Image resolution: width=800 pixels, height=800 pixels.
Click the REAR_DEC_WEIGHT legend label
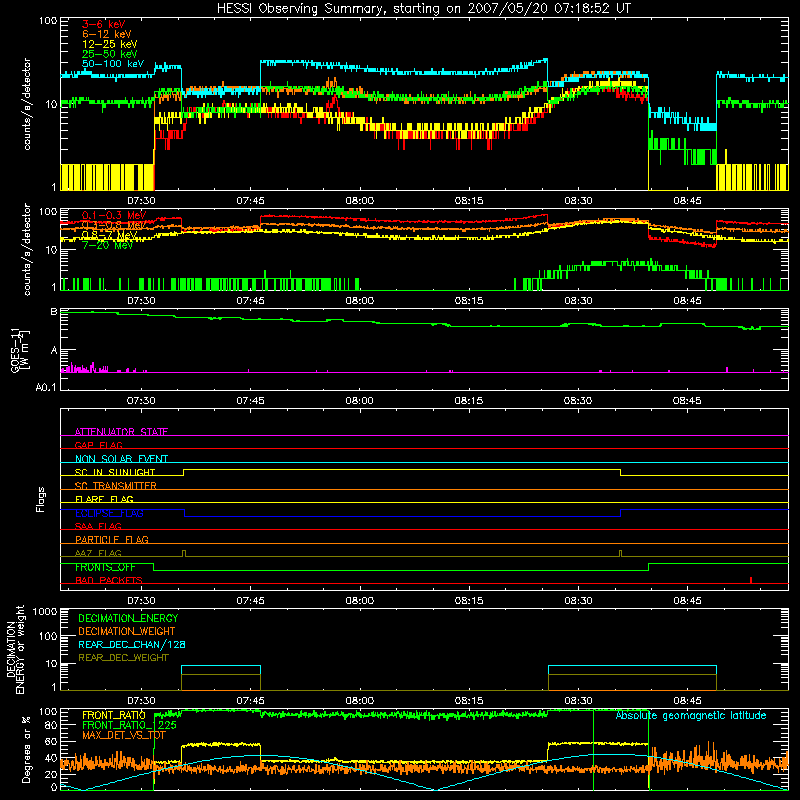pyautogui.click(x=123, y=658)
